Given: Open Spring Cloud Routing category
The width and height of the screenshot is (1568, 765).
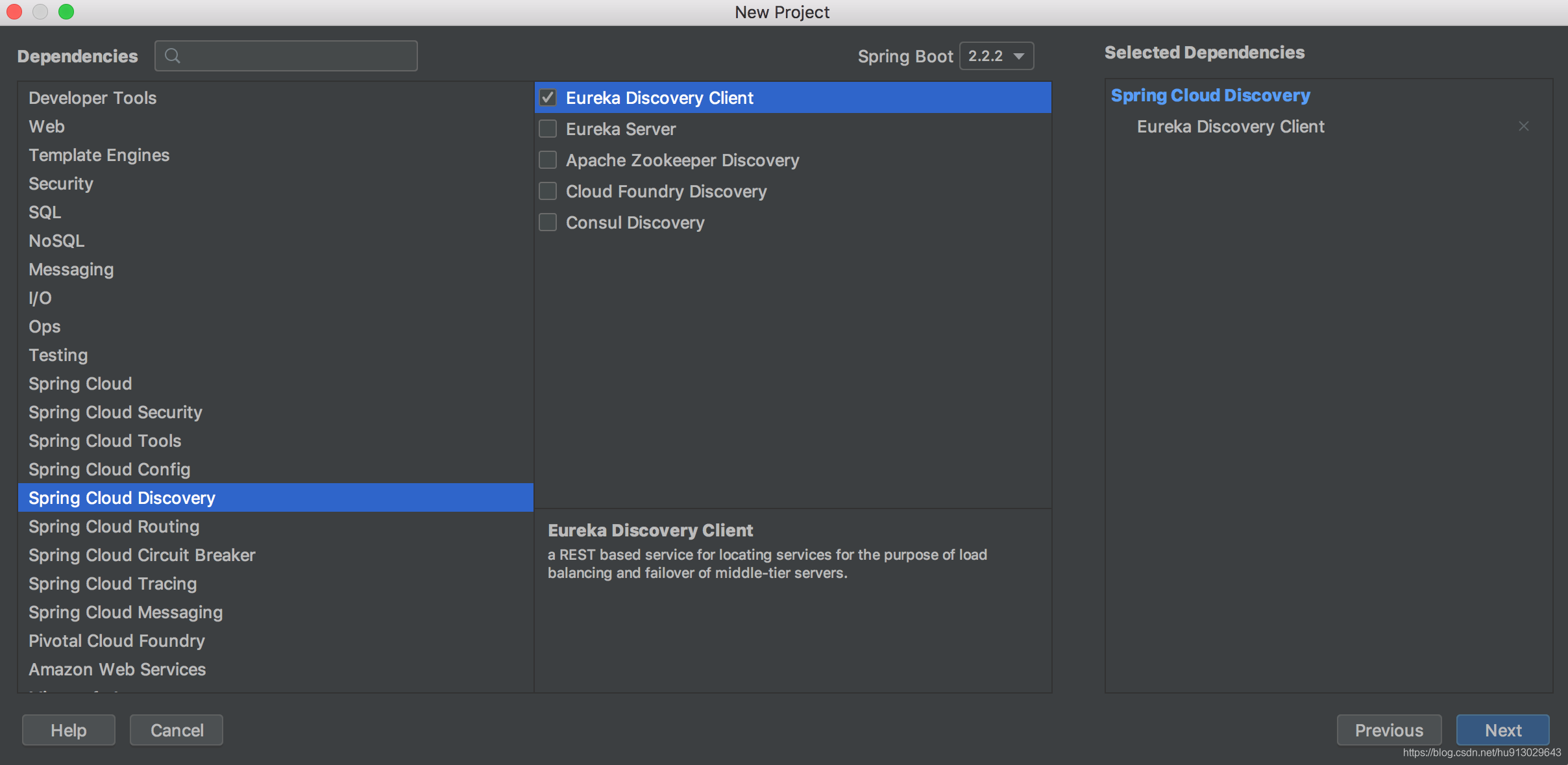Looking at the screenshot, I should pos(276,526).
